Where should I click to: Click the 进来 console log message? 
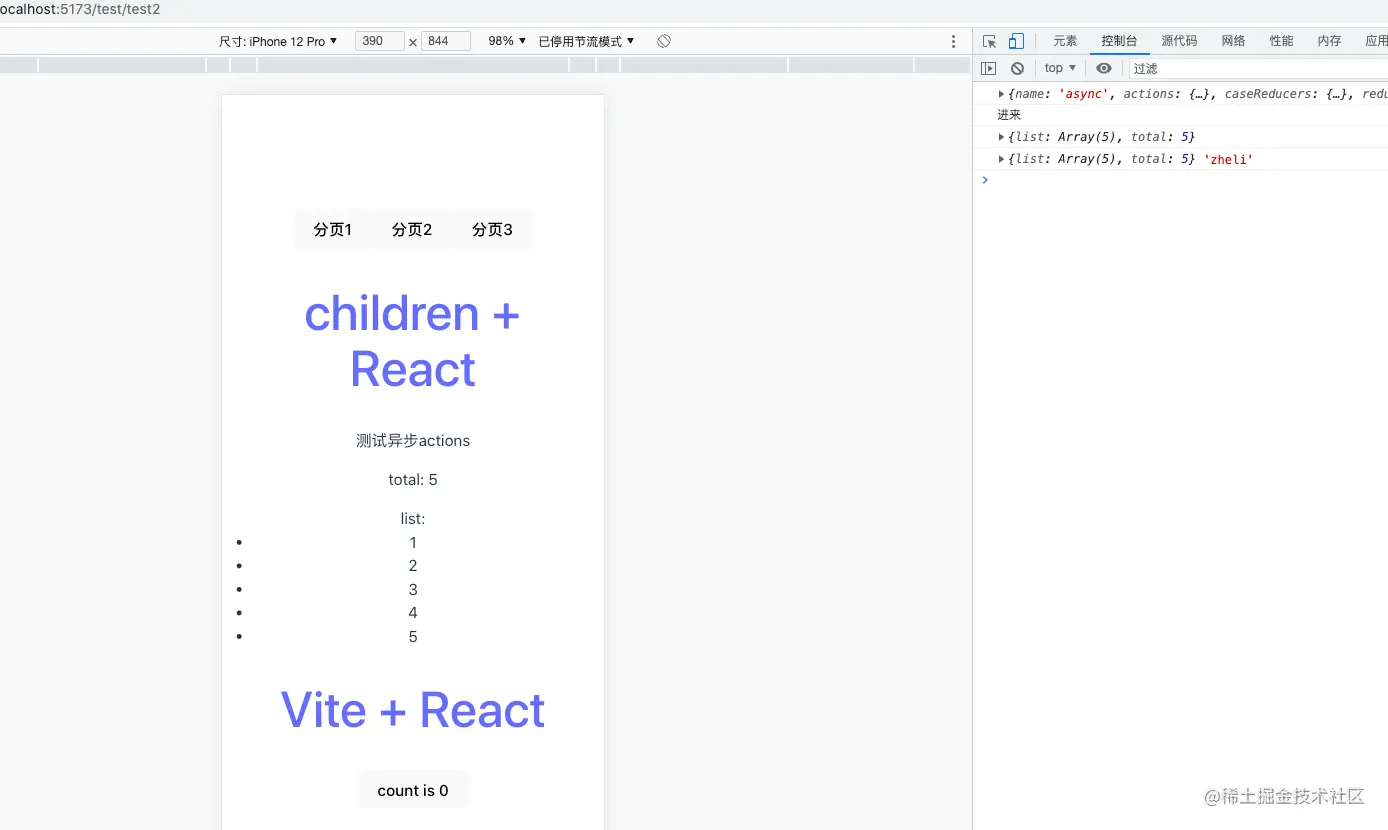point(1009,115)
